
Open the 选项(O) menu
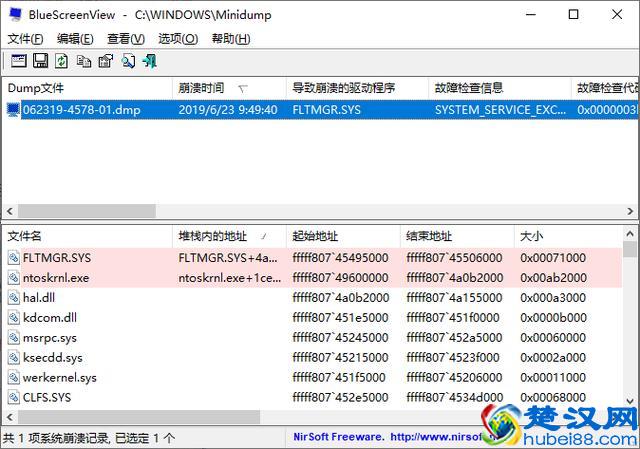coord(178,39)
